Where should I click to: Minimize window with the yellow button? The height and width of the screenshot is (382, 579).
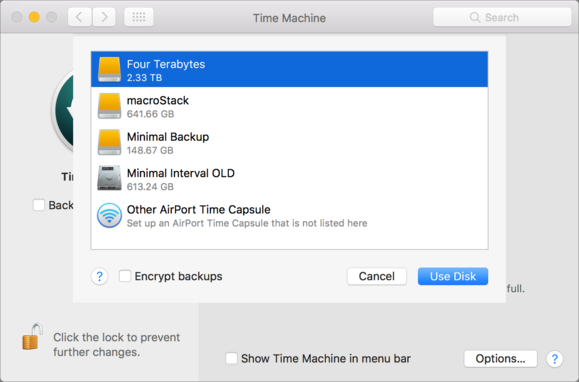(x=34, y=17)
